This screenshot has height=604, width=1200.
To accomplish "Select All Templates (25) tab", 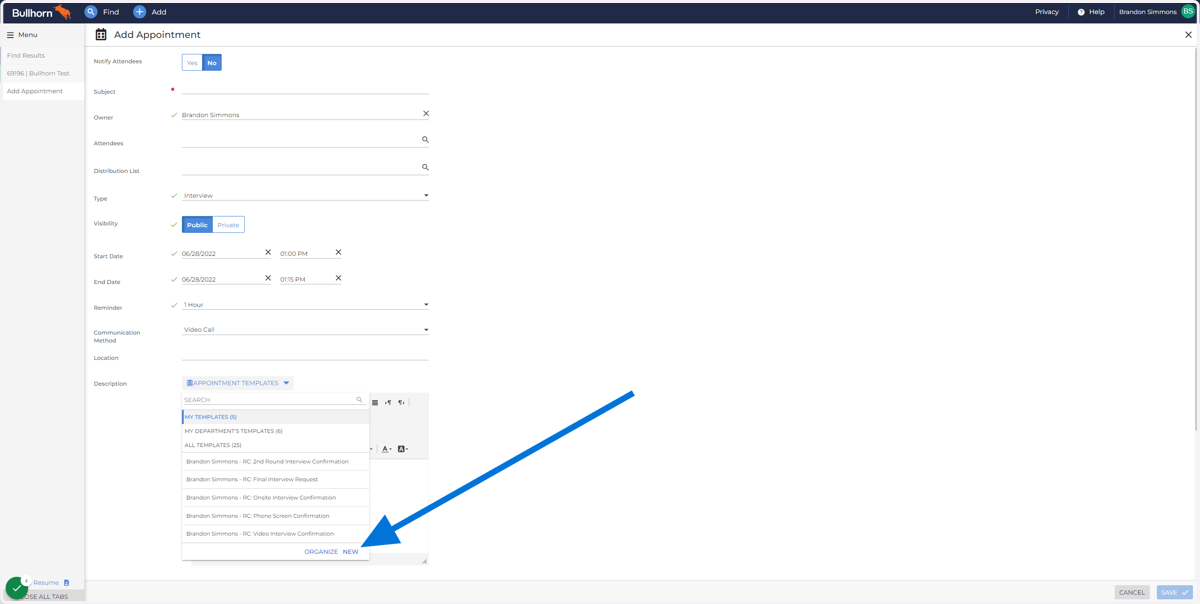I will (275, 445).
